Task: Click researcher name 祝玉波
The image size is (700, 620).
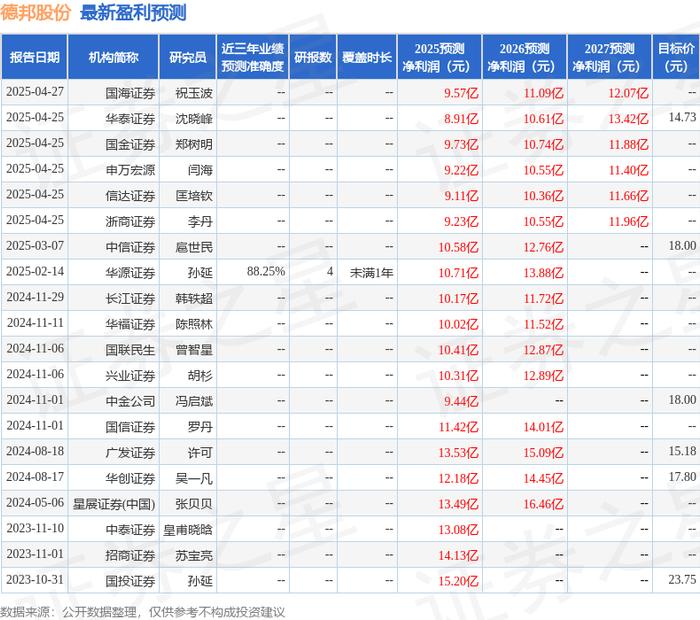Action: tap(194, 93)
